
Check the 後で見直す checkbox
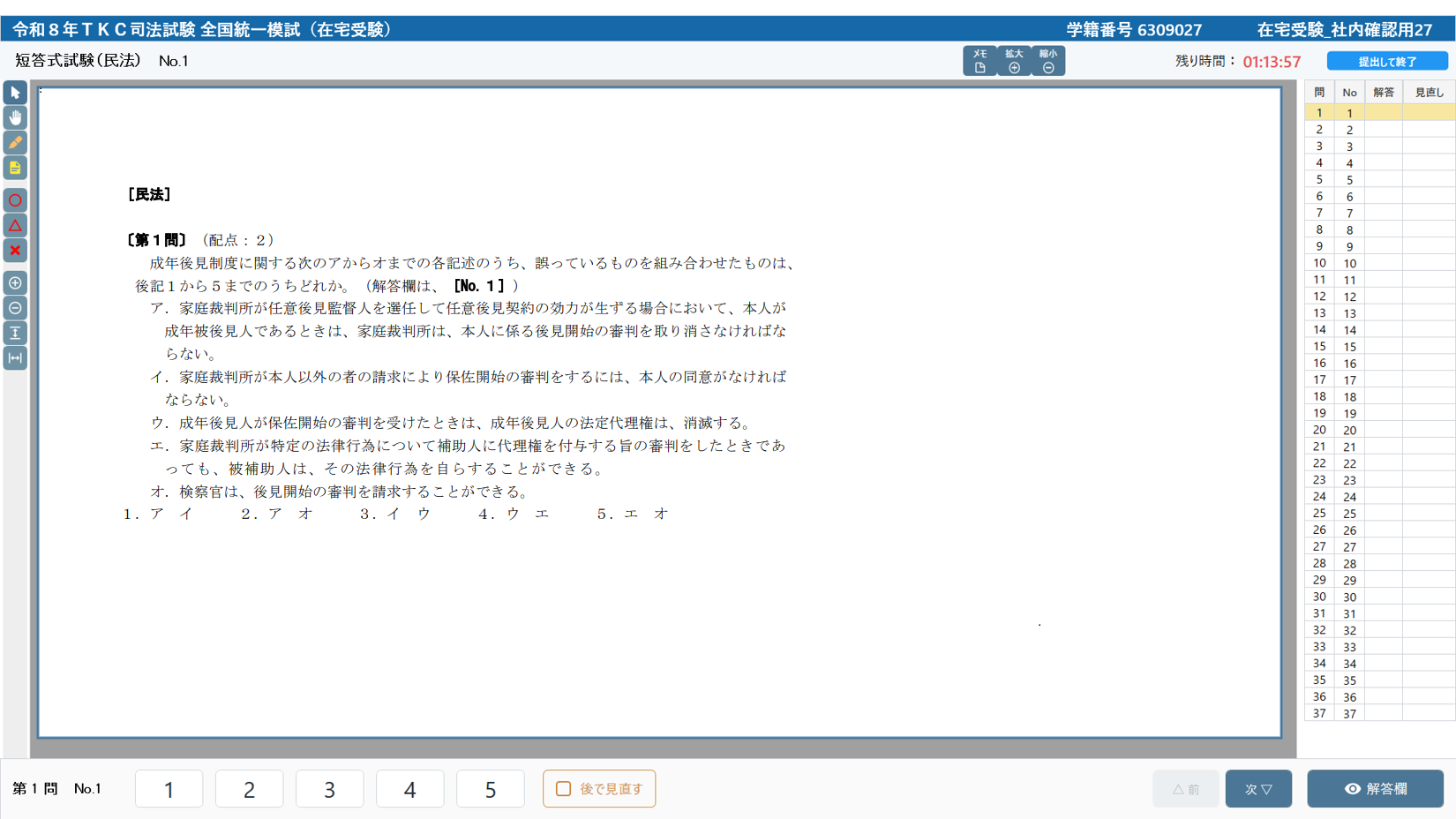[x=564, y=789]
